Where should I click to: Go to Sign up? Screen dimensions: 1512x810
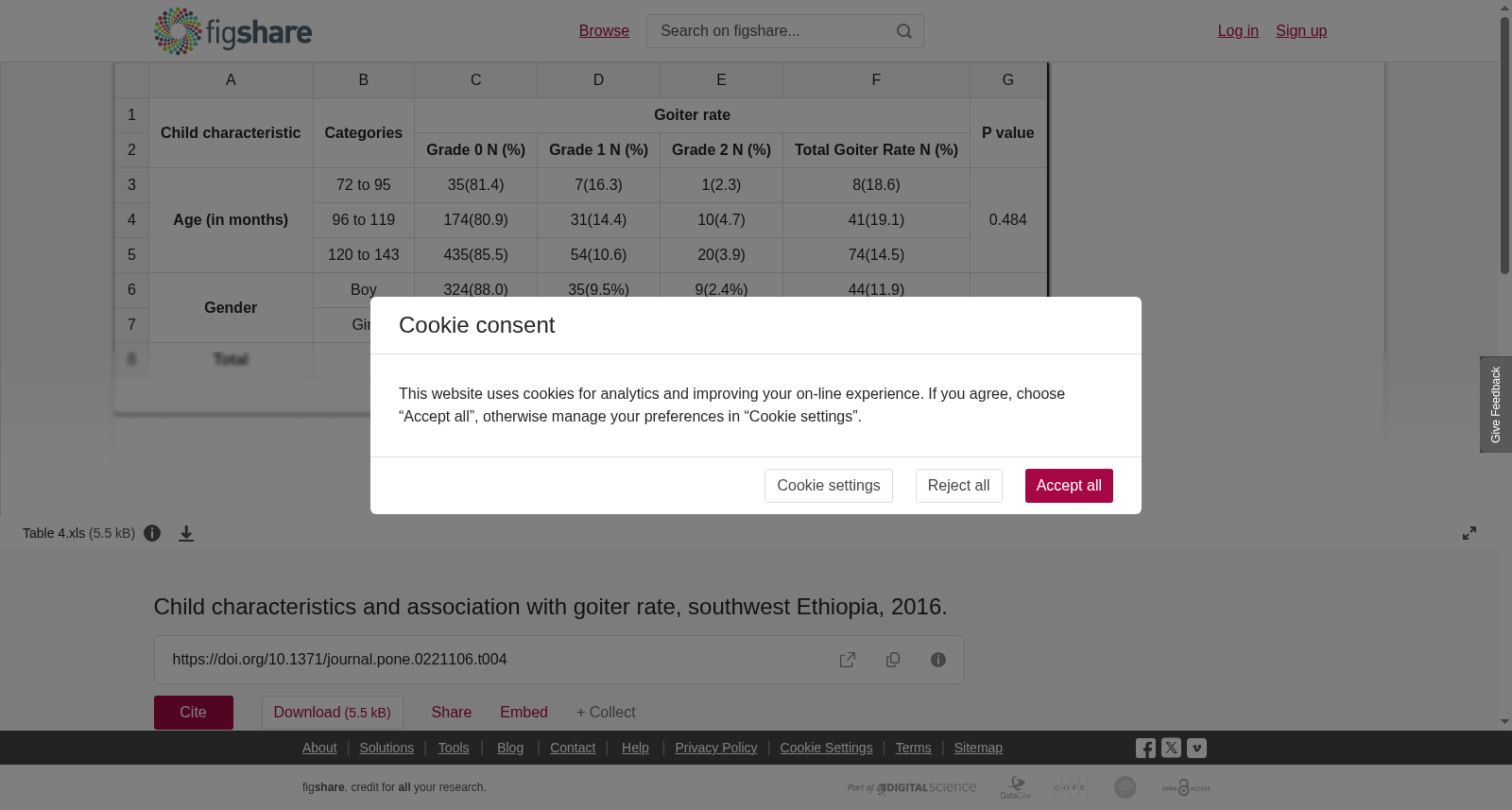point(1301,31)
